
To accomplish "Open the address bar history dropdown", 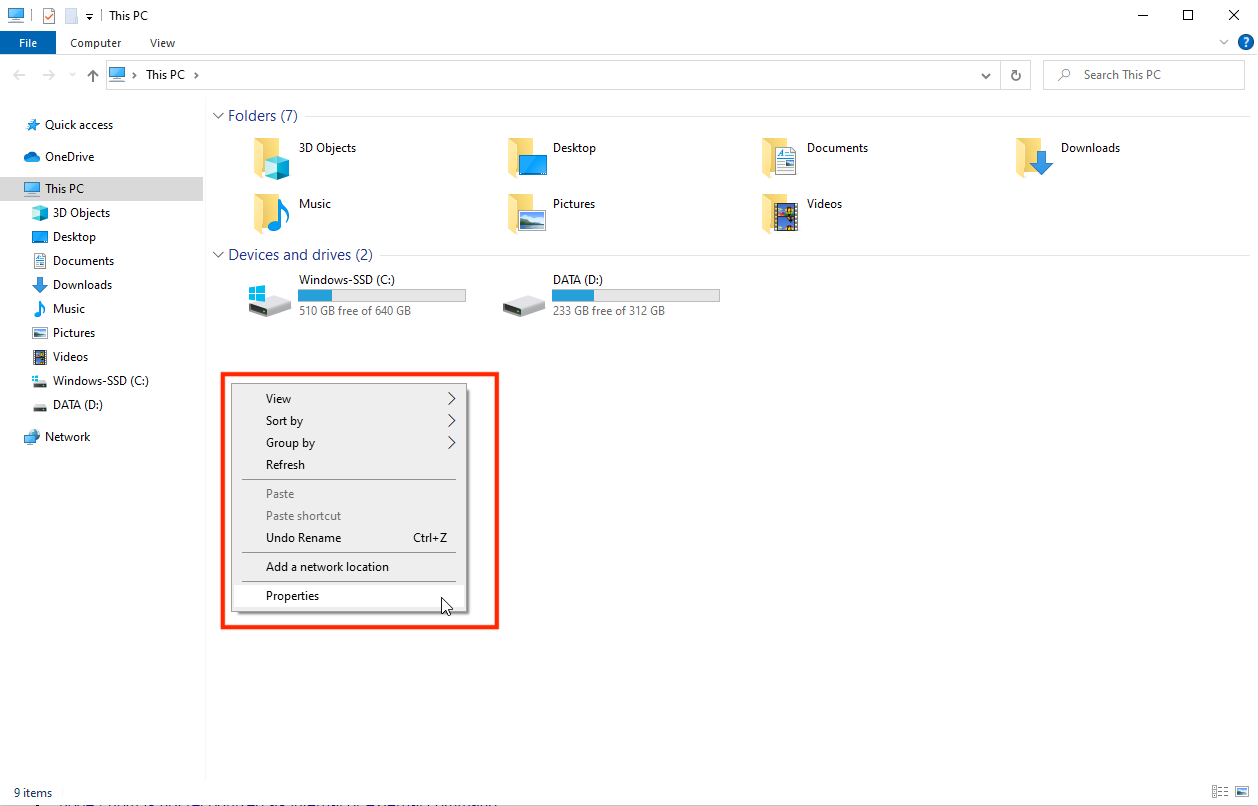I will [986, 75].
